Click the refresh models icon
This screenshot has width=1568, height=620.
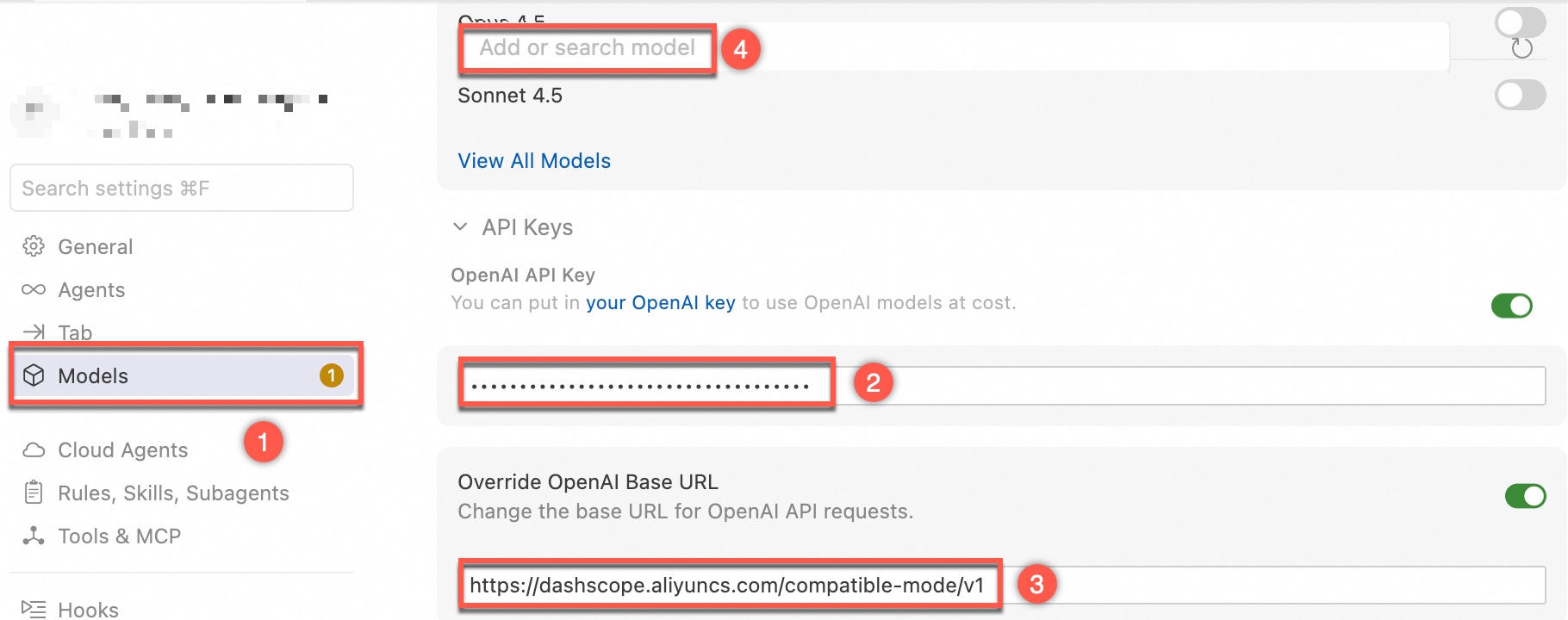pos(1522,49)
